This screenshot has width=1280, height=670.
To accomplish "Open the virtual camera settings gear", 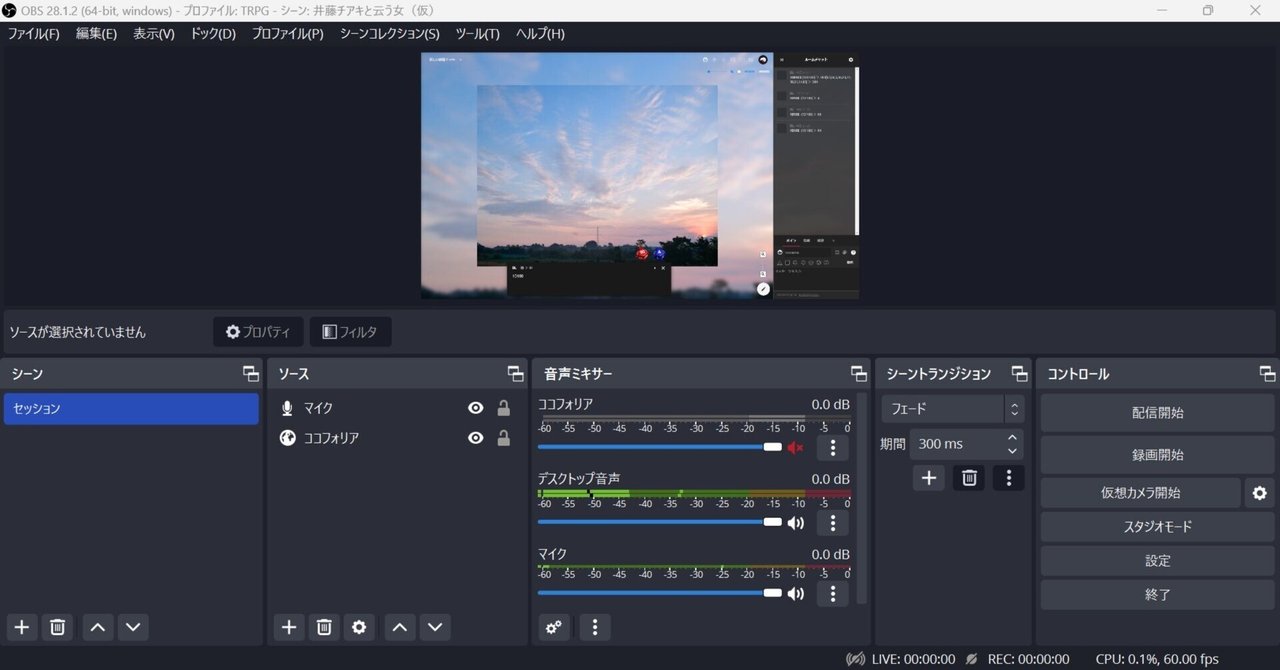I will [x=1259, y=493].
